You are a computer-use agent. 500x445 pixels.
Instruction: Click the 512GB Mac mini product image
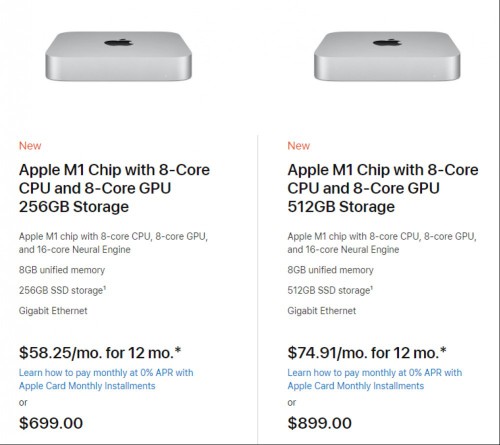point(387,56)
